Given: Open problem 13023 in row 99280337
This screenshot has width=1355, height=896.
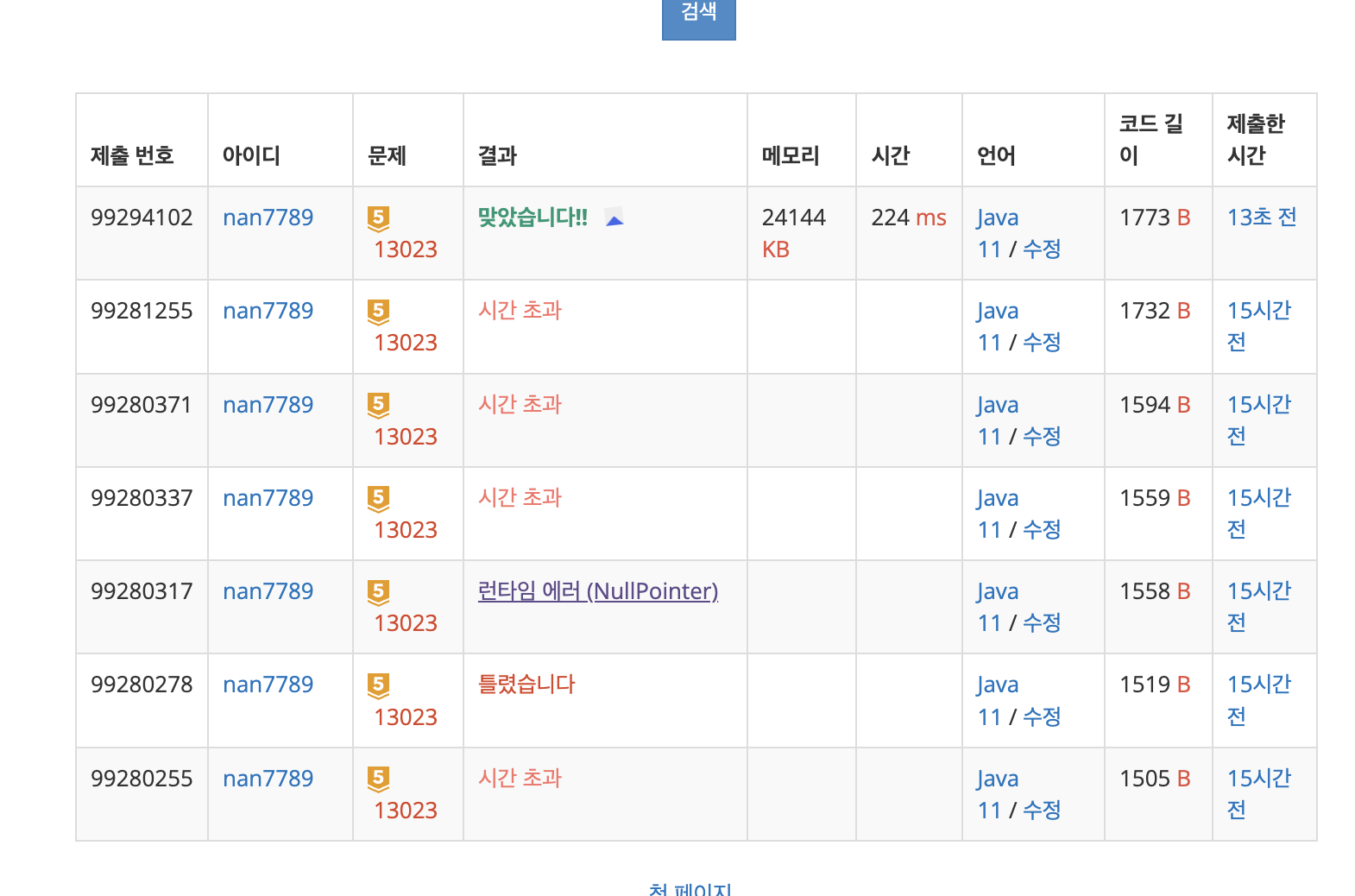Looking at the screenshot, I should click(x=406, y=530).
